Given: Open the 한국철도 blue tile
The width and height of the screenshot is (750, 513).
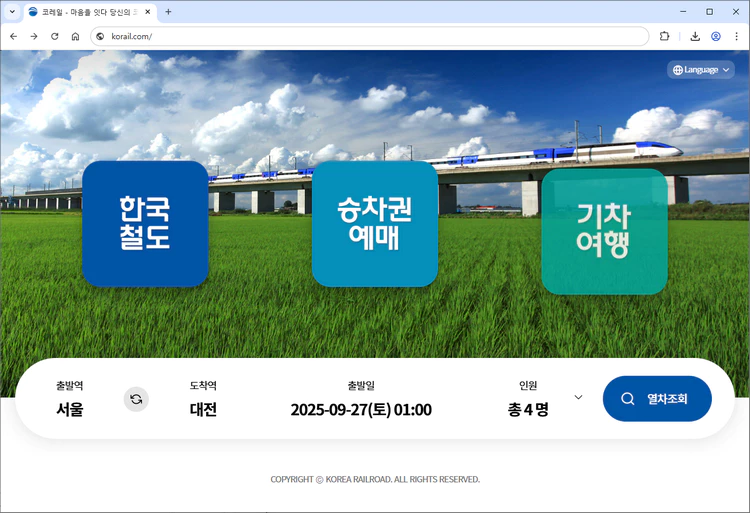Looking at the screenshot, I should tap(145, 224).
